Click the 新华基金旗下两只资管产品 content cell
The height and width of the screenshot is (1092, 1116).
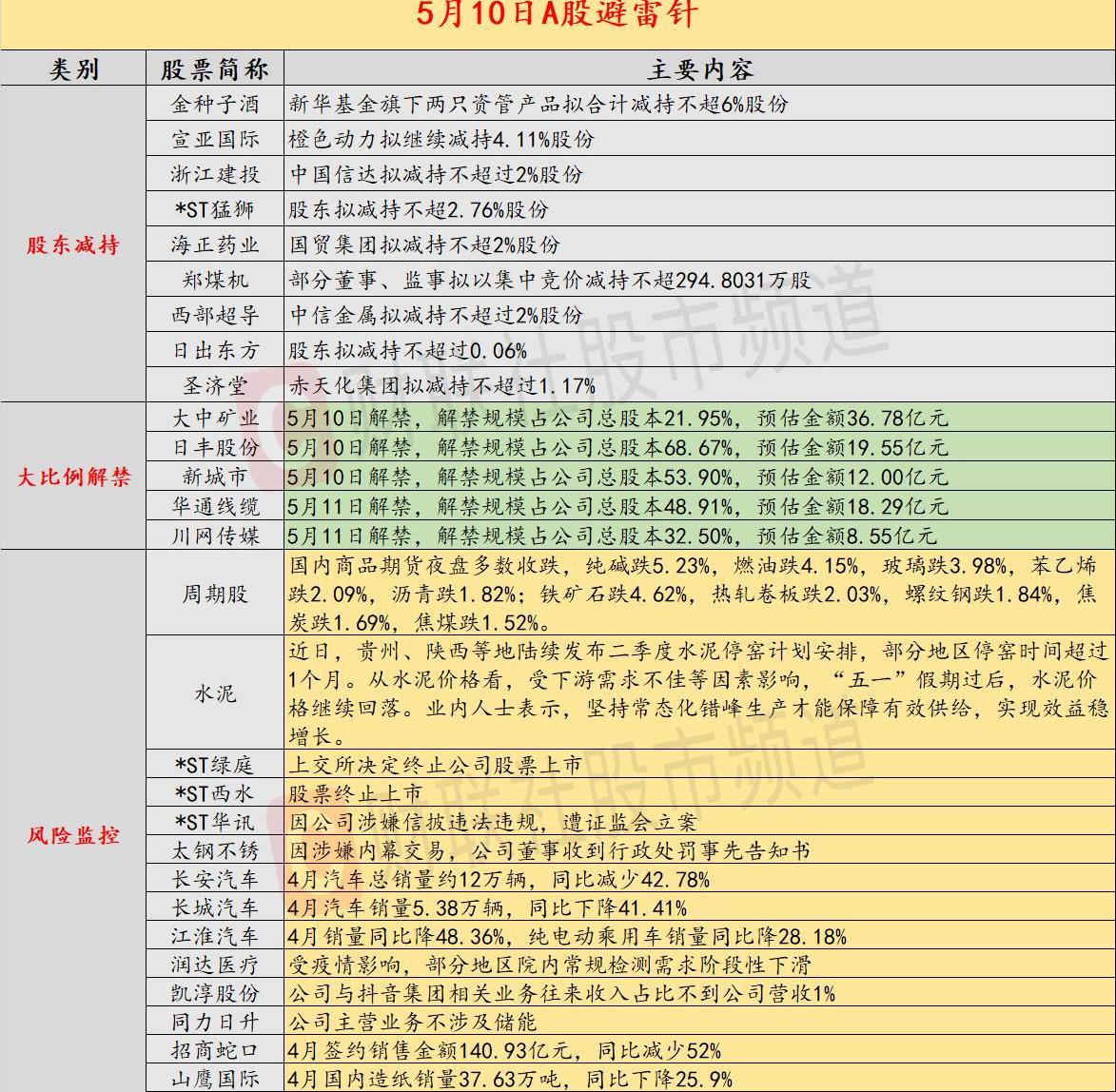[x=699, y=104]
